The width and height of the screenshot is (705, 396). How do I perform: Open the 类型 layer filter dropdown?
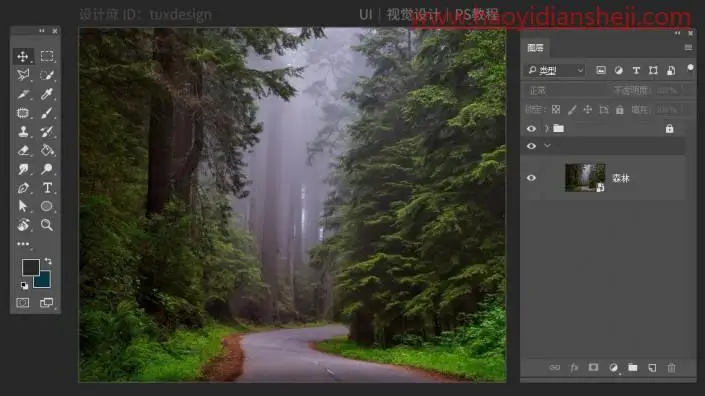(555, 70)
